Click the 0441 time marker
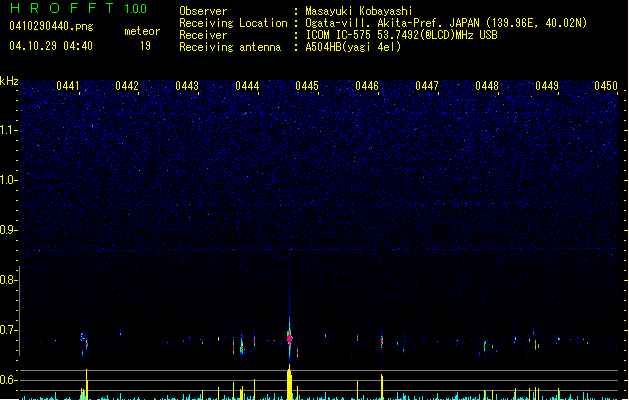 67,86
